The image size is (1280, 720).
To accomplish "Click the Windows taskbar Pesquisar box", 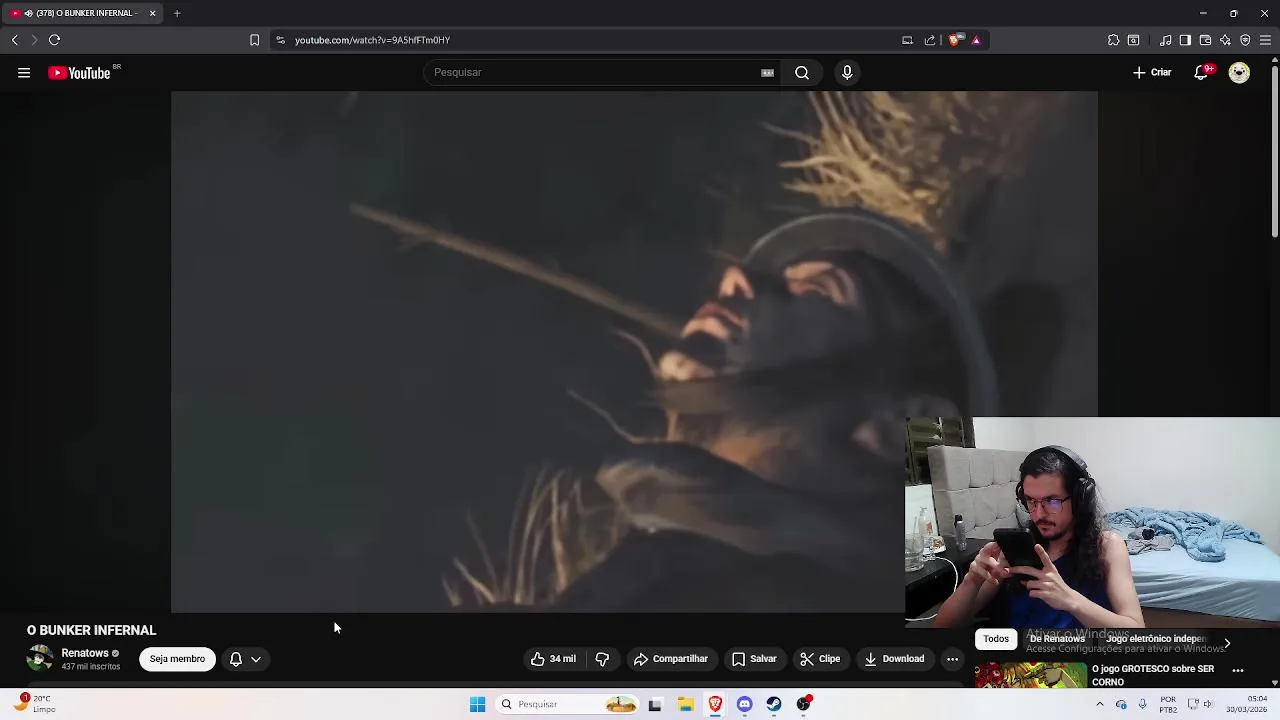I will (567, 704).
